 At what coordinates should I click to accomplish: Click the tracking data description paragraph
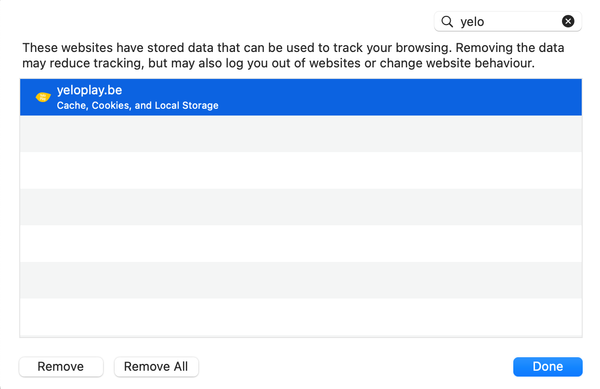pyautogui.click(x=293, y=55)
